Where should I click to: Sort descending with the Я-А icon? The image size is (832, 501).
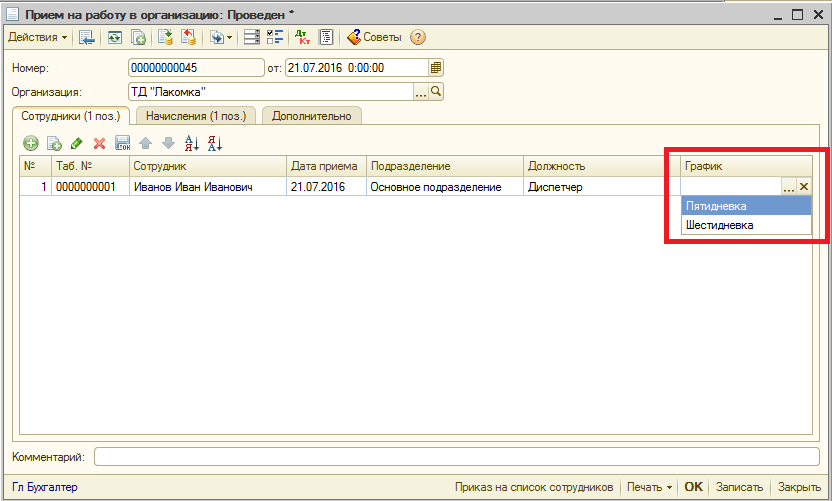215,144
